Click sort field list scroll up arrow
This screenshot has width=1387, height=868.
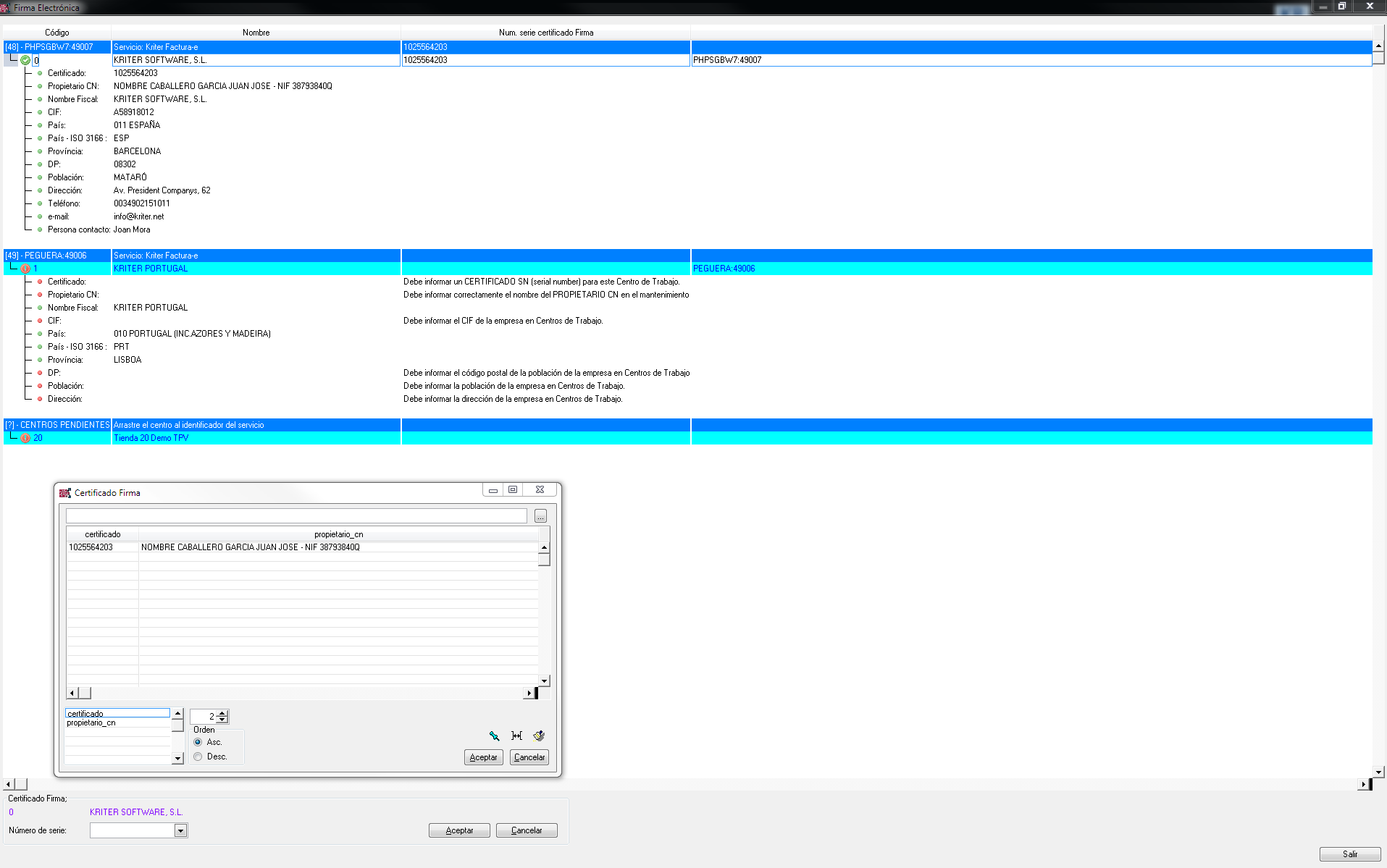177,714
